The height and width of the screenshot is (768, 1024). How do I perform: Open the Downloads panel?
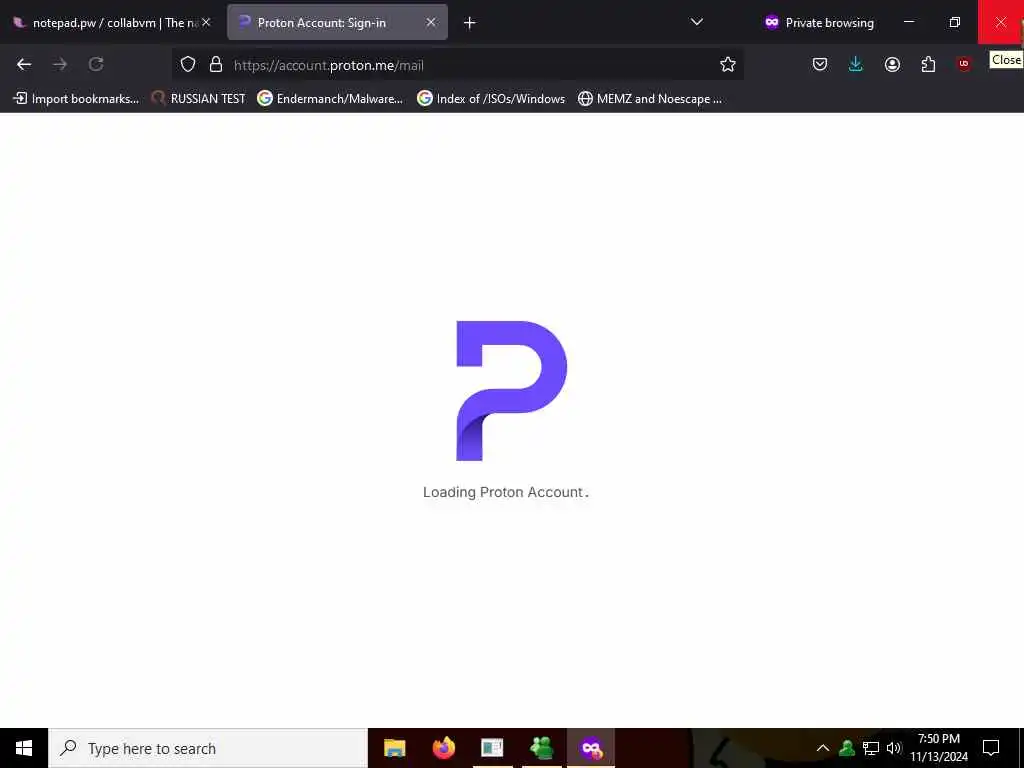click(x=856, y=64)
